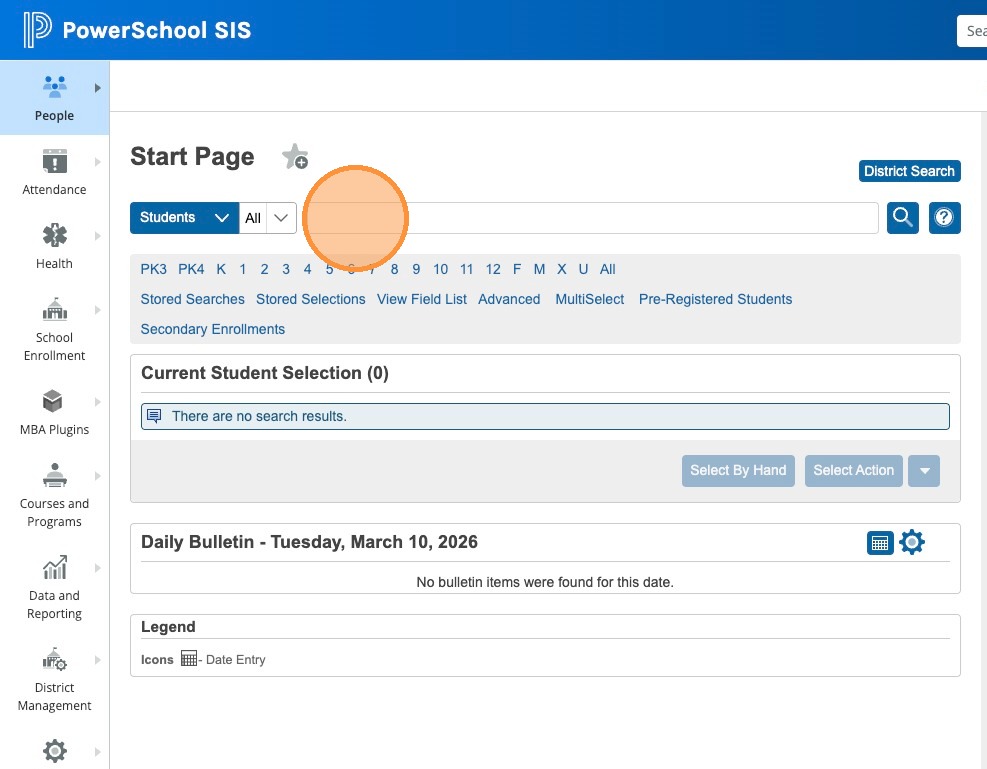The image size is (987, 769).
Task: Open Daily Bulletin gear settings
Action: (912, 542)
